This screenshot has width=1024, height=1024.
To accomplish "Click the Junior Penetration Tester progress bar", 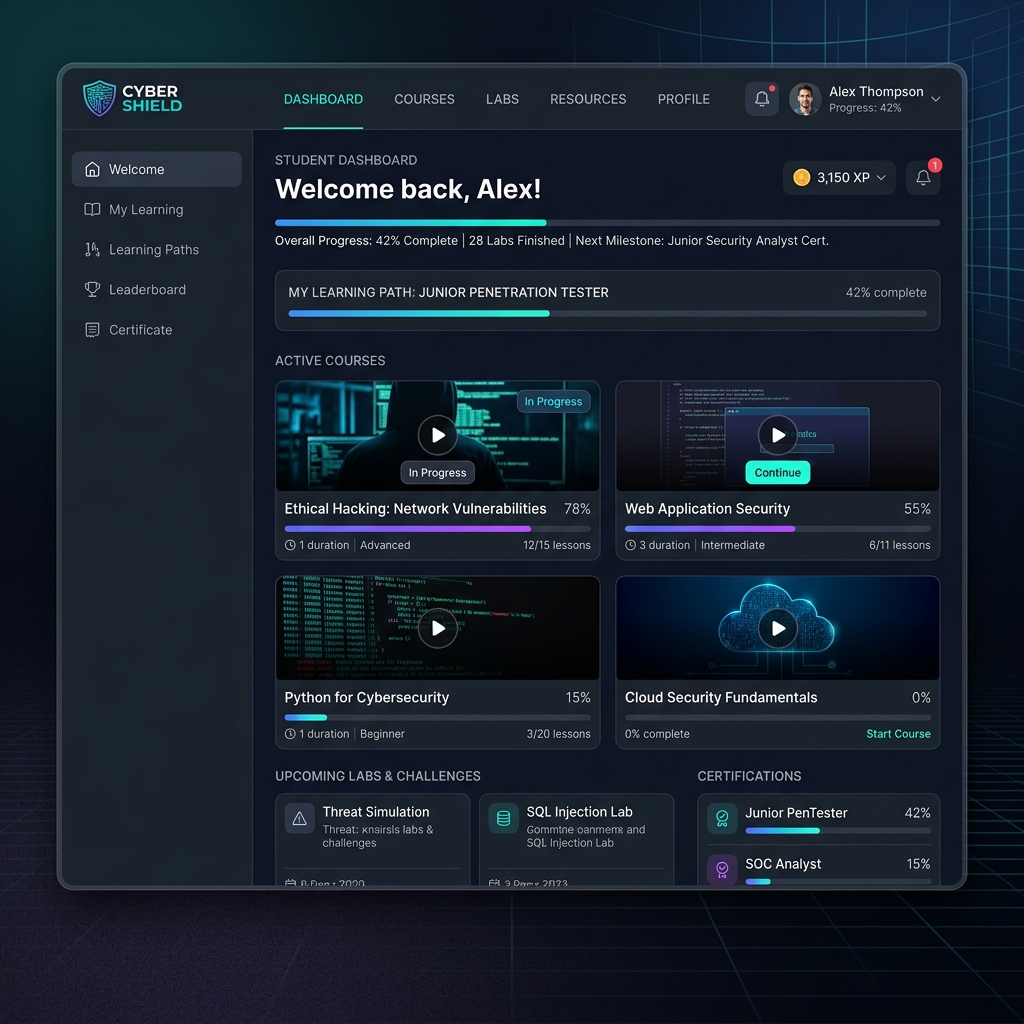I will click(607, 314).
